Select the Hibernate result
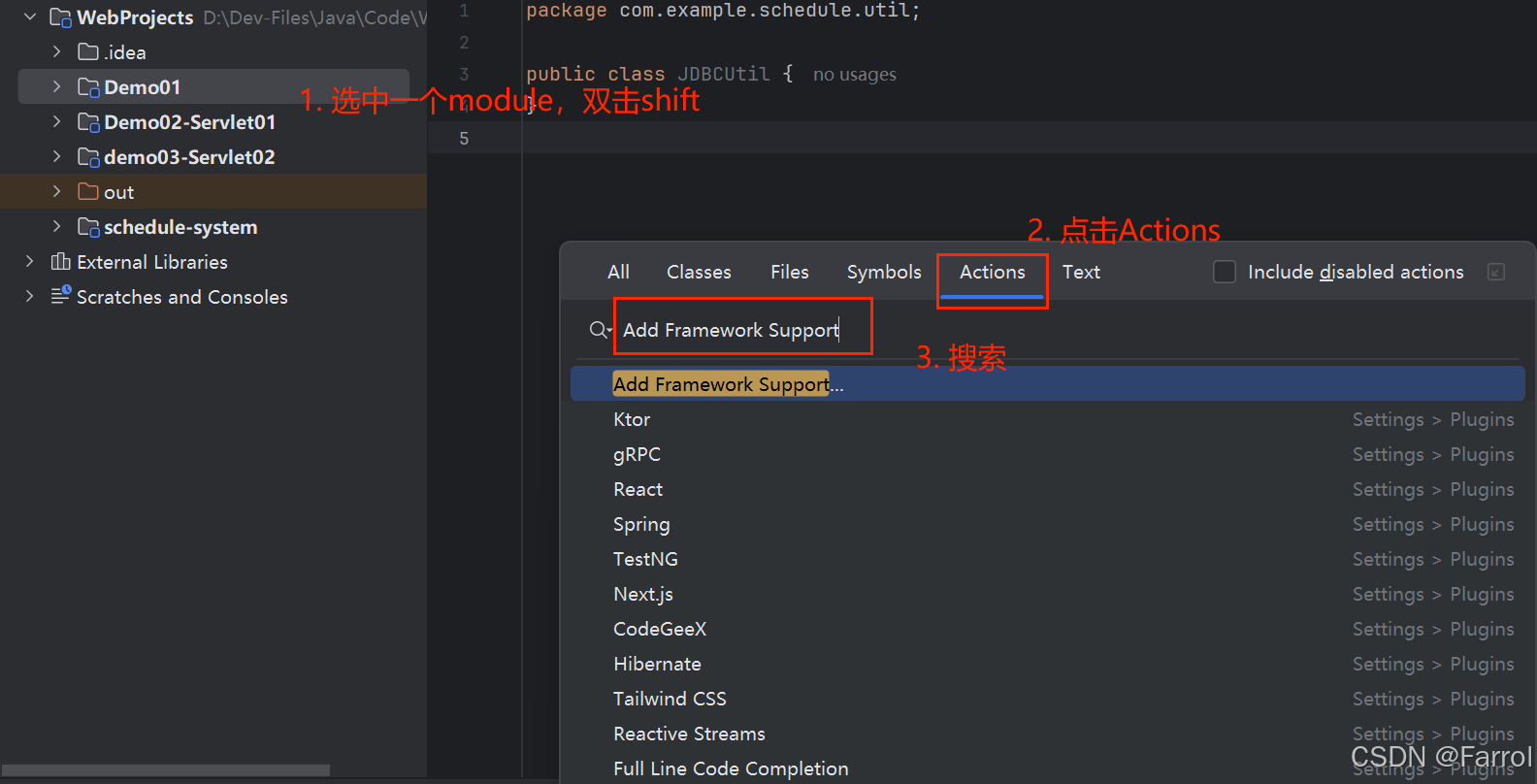Screen dimensions: 1537x784 pos(1048,664)
